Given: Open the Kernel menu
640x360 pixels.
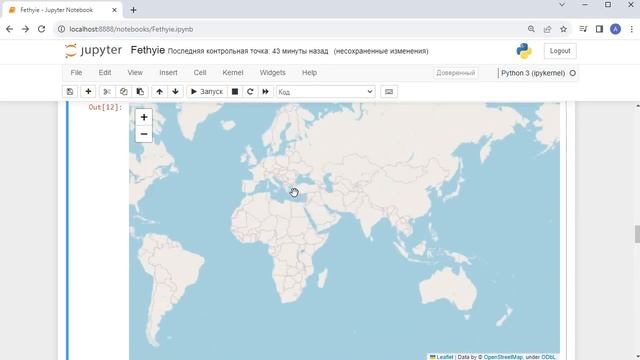Looking at the screenshot, I should click(x=233, y=73).
